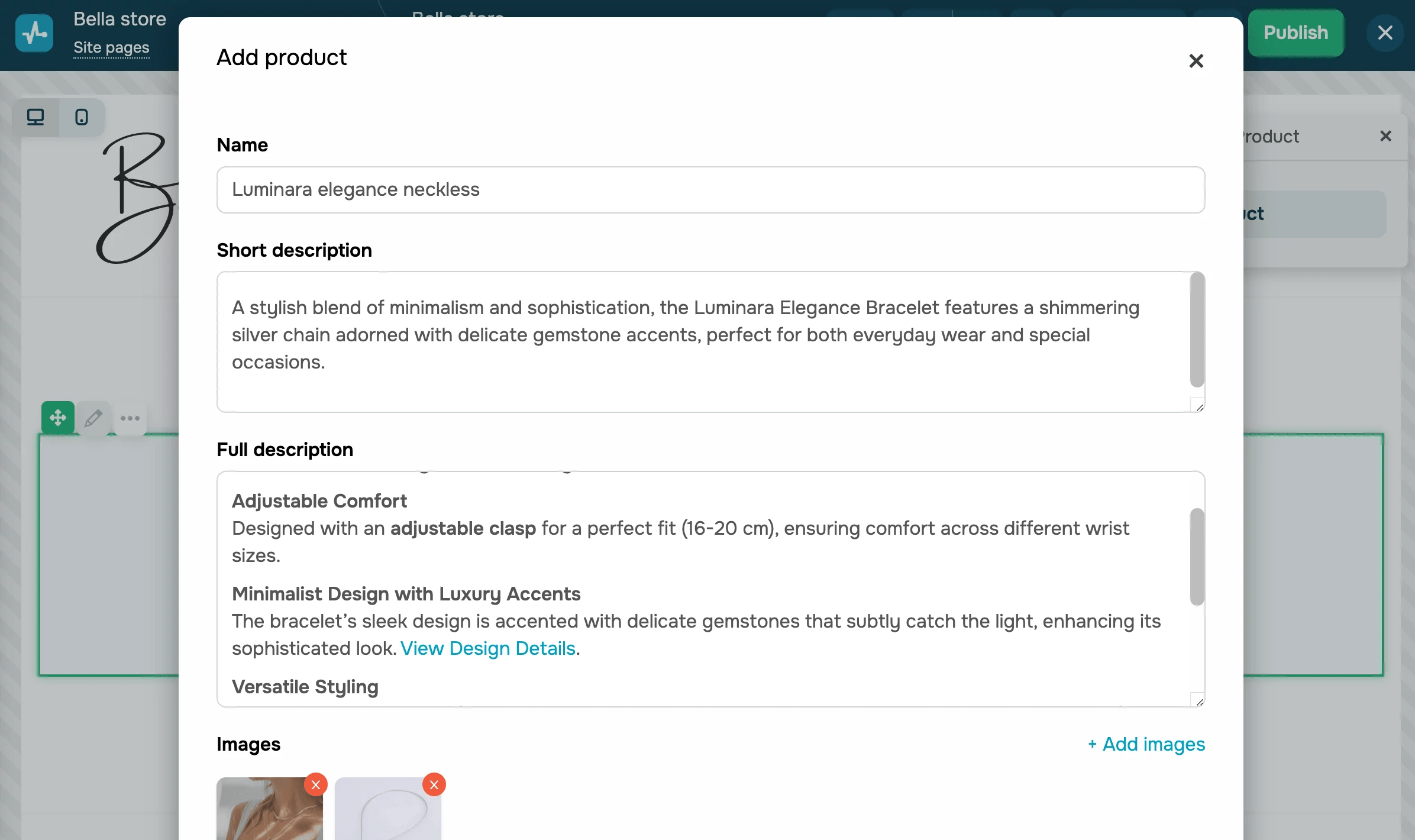This screenshot has height=840, width=1415.
Task: Close the side product panel
Action: coord(1385,136)
